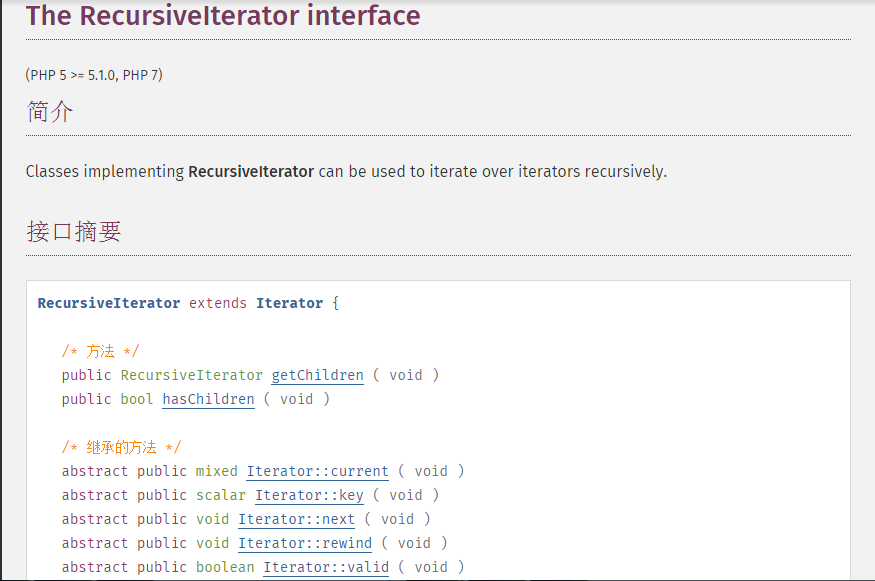The height and width of the screenshot is (581, 875).
Task: Click the 继承的方法 comment line
Action: (x=120, y=447)
